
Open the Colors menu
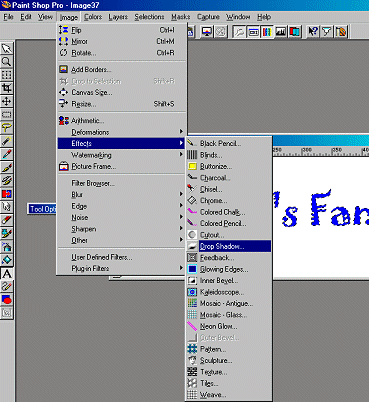(x=93, y=17)
